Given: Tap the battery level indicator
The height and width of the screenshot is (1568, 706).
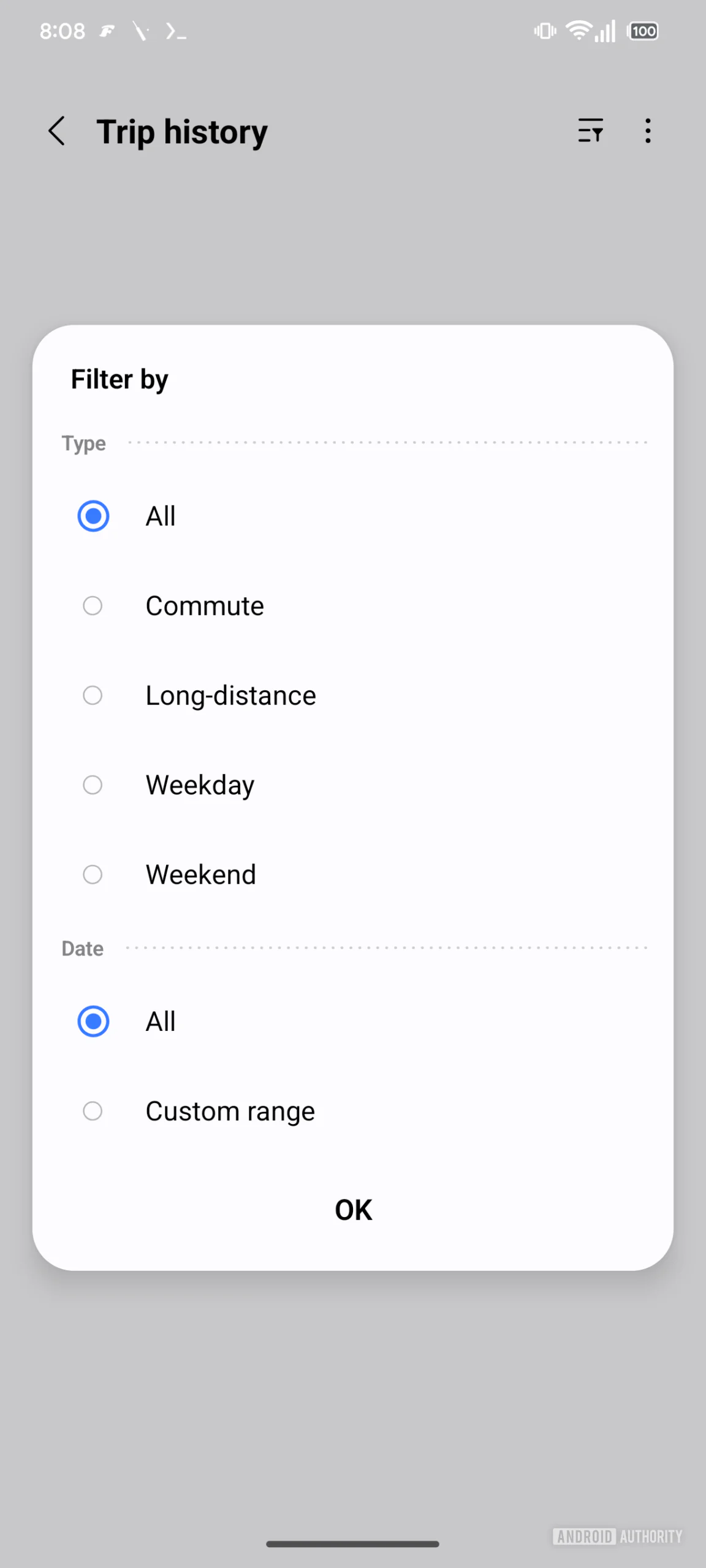Looking at the screenshot, I should [x=643, y=31].
